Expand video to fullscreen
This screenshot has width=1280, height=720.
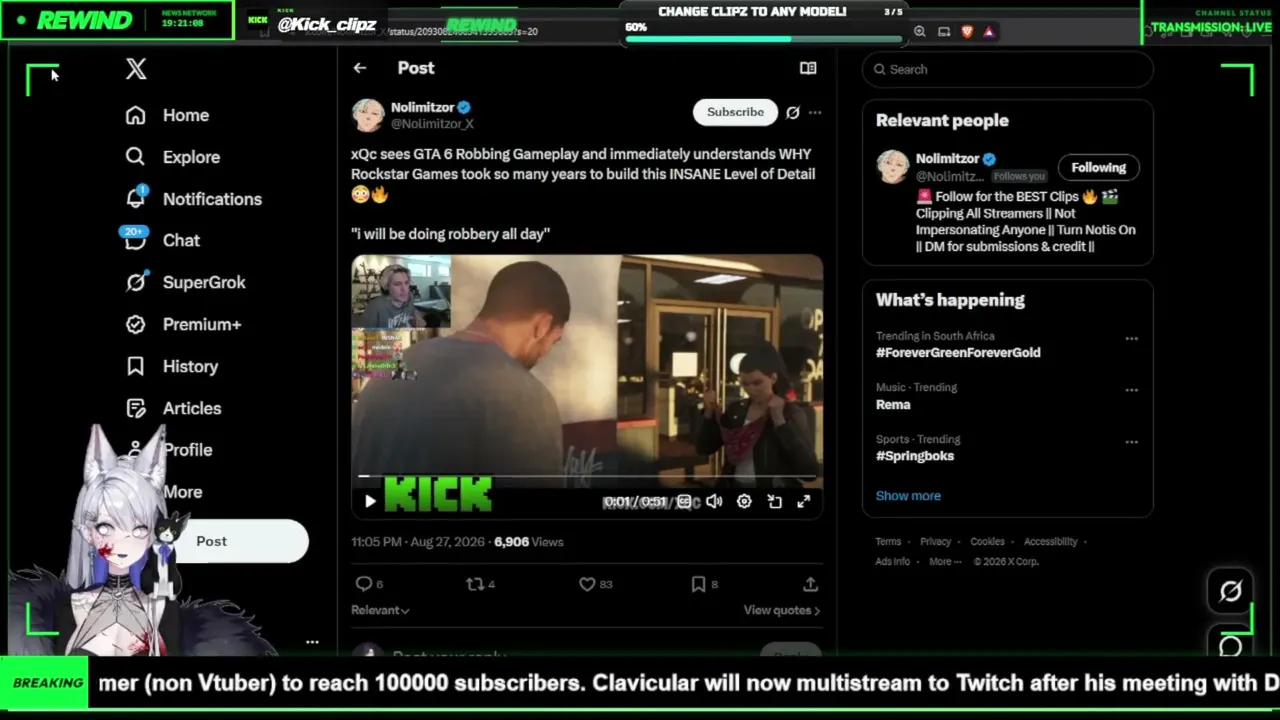[x=803, y=502]
